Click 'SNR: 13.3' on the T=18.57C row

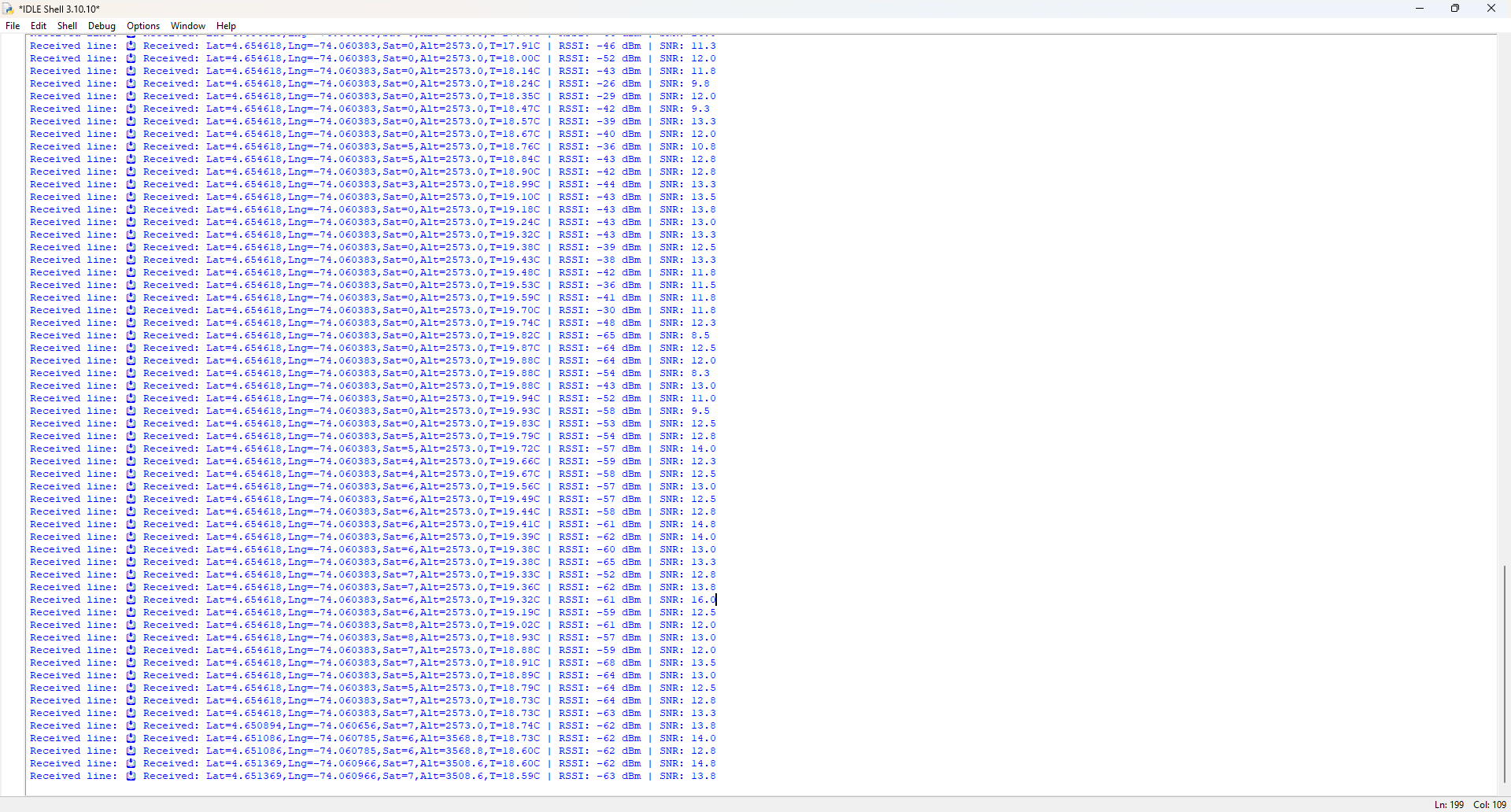(x=688, y=121)
